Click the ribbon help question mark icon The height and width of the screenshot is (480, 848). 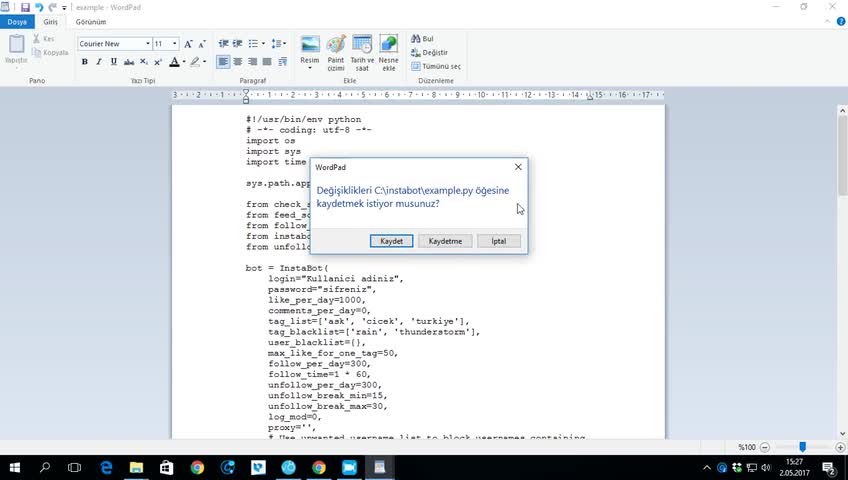click(841, 22)
